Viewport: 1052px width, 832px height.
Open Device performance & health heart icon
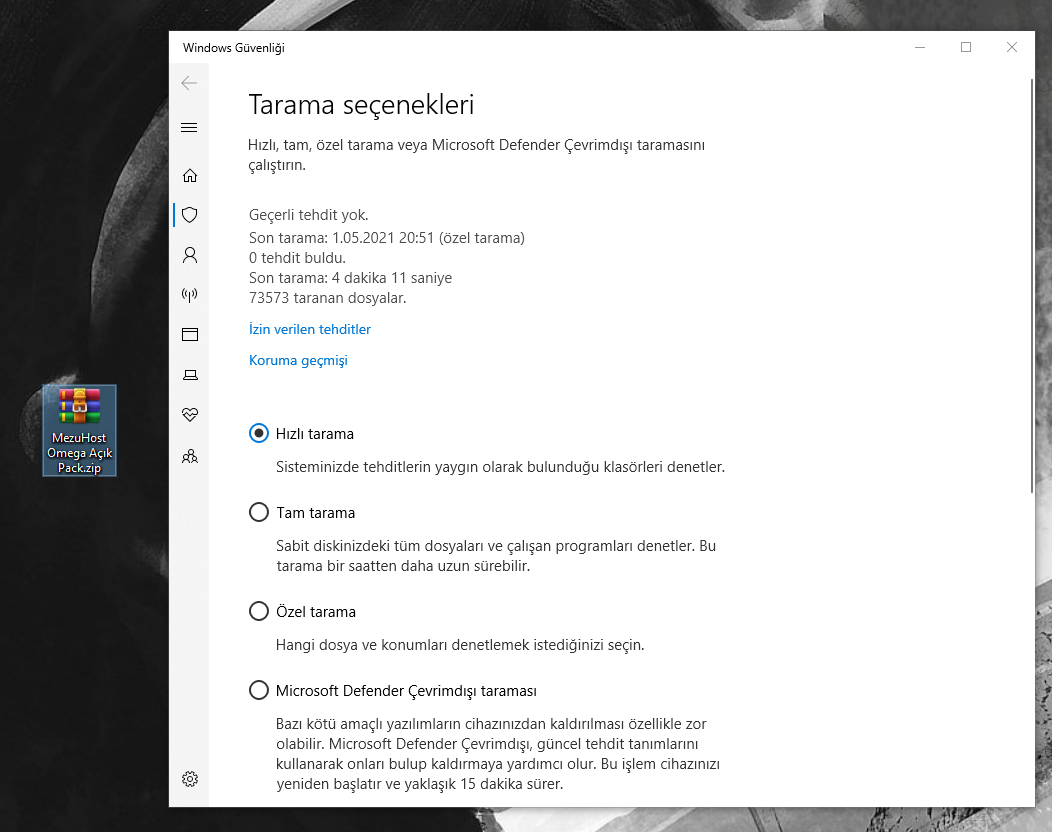tap(190, 415)
